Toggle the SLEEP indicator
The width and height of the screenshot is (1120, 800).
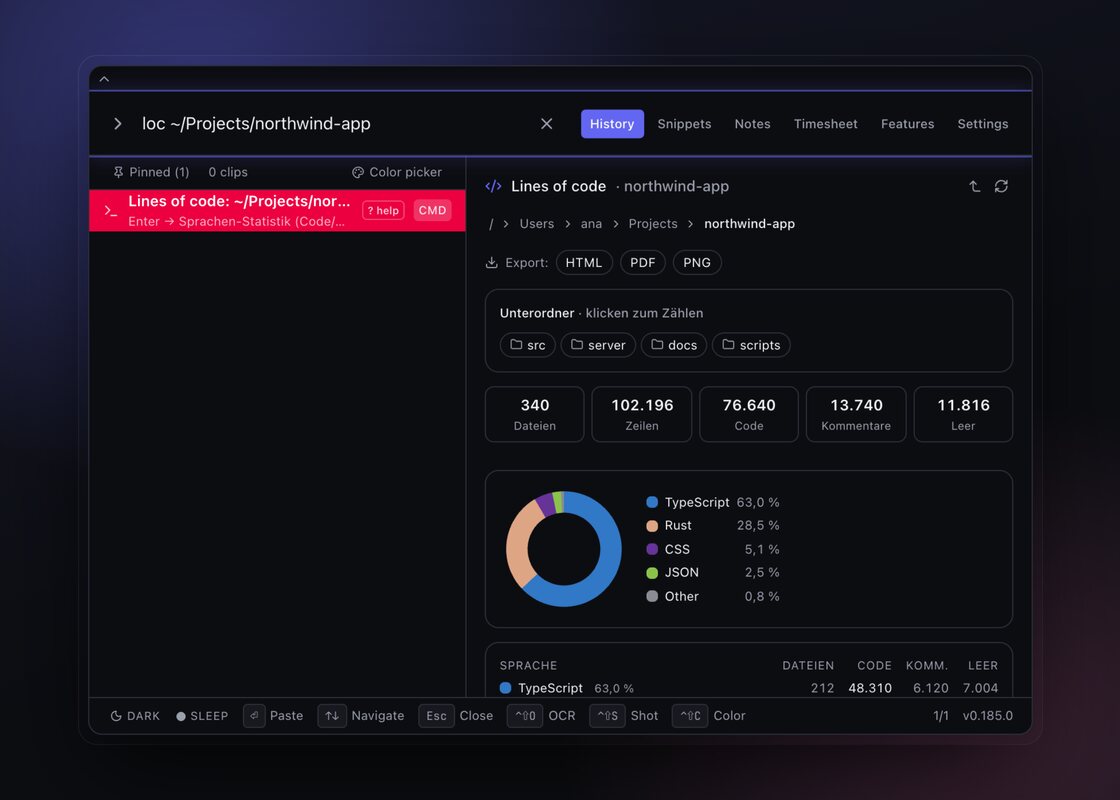(x=202, y=716)
